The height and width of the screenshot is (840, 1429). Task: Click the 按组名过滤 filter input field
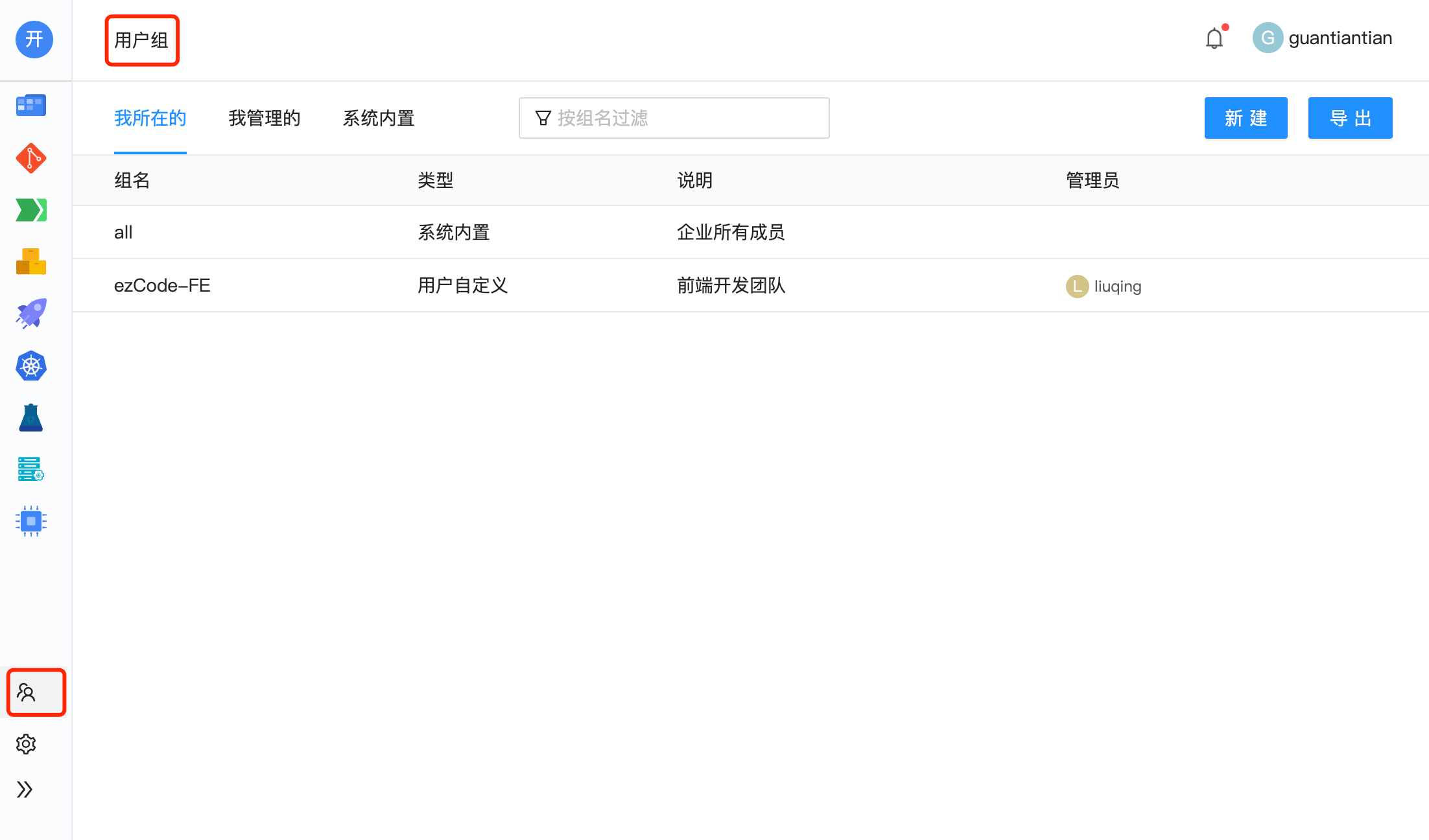674,118
